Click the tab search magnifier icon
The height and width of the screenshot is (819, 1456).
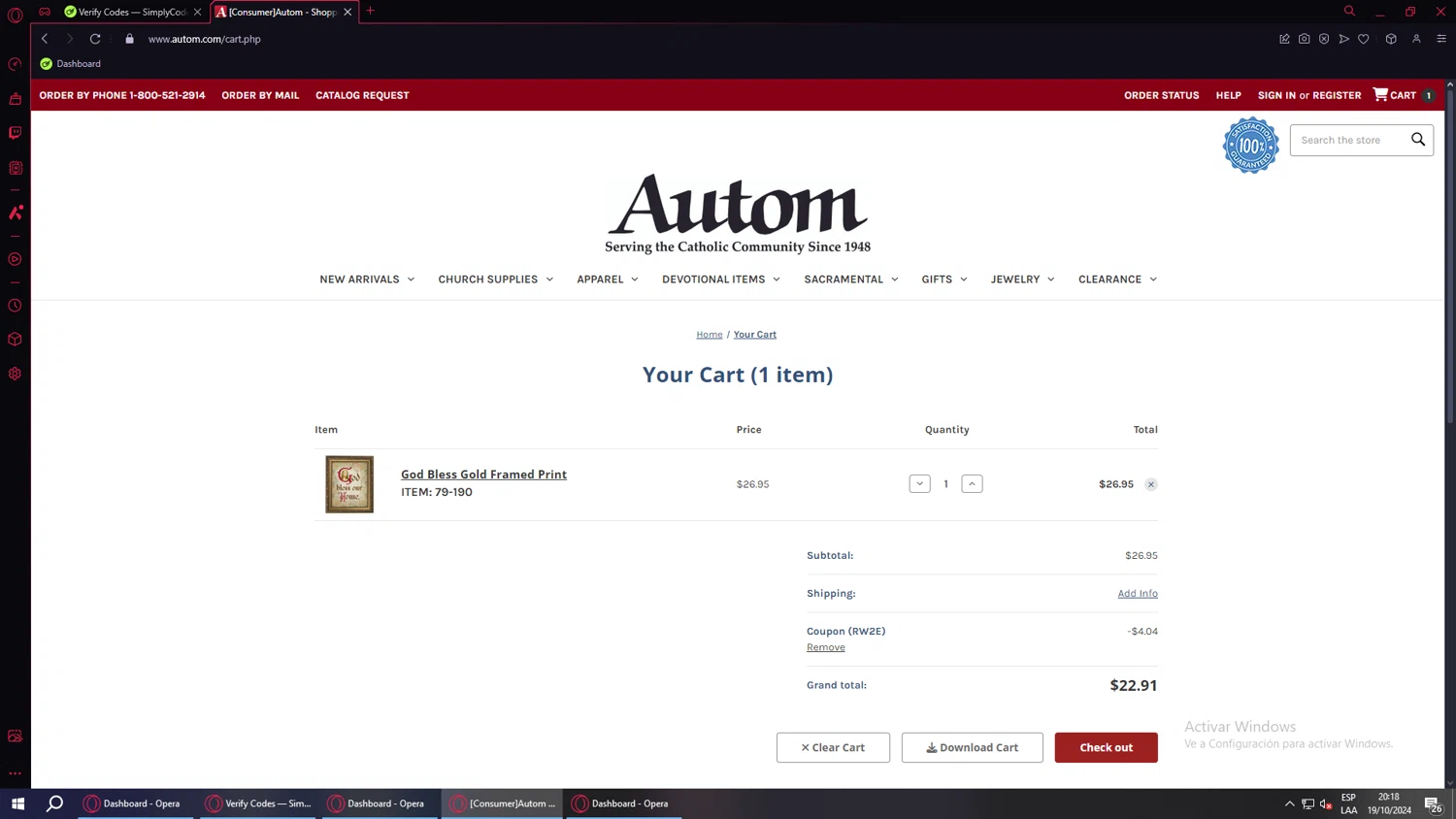coord(1349,12)
